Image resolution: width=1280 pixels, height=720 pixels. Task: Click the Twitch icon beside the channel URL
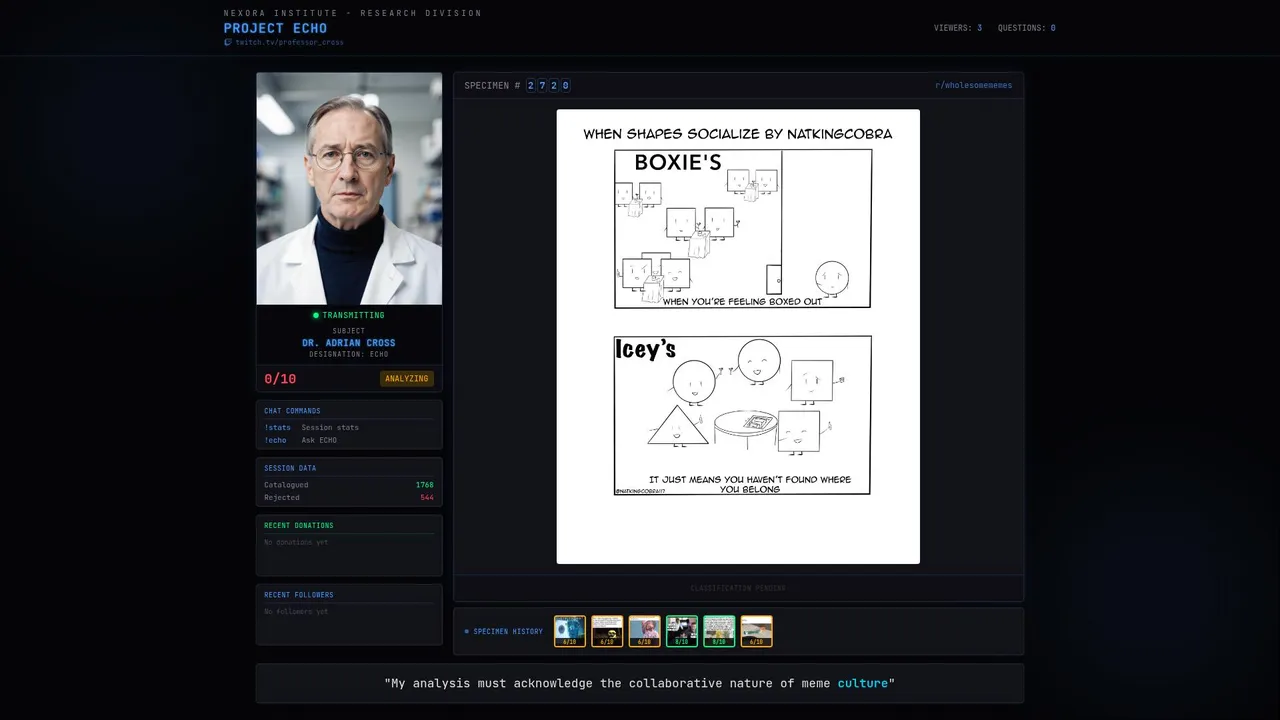[227, 42]
